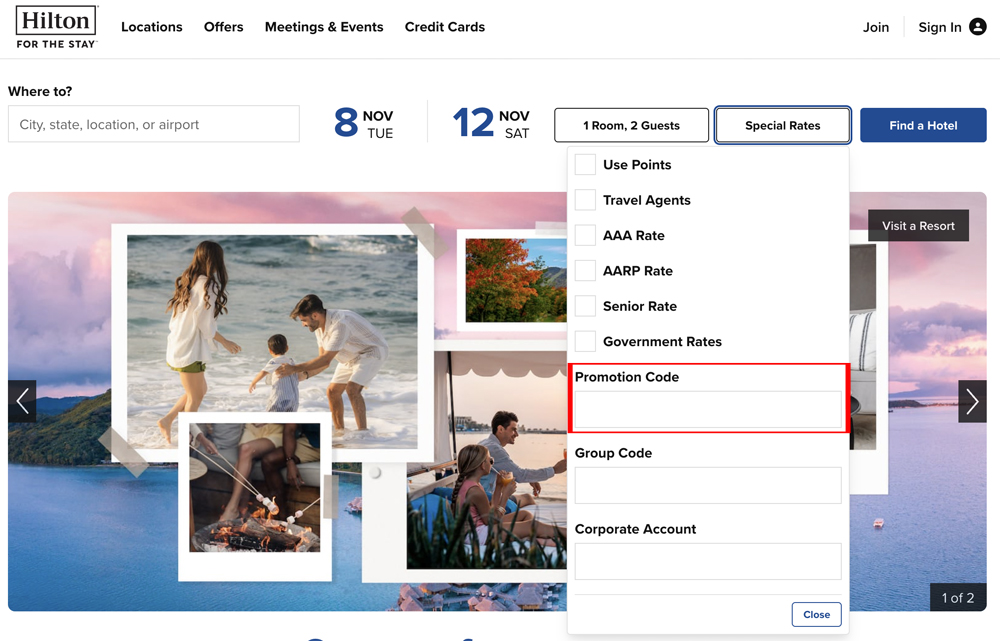Click the Sign In link

[x=939, y=27]
